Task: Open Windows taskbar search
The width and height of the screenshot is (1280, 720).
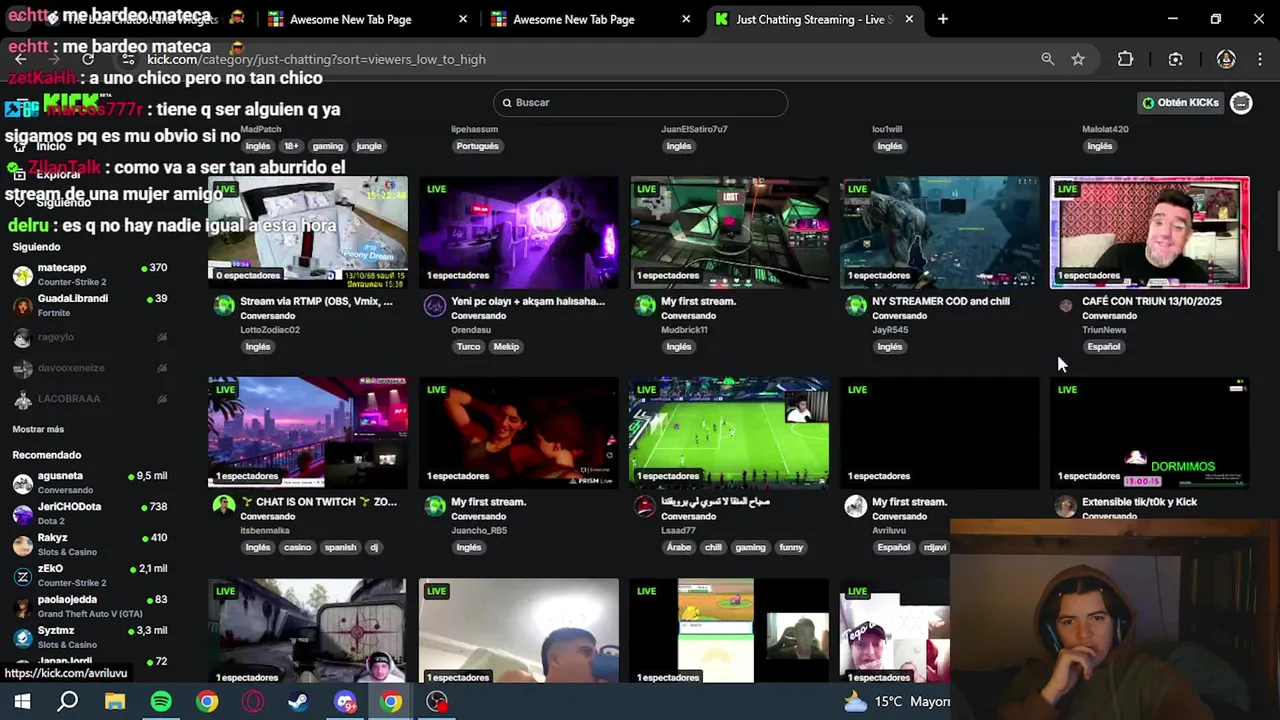Action: click(x=68, y=702)
